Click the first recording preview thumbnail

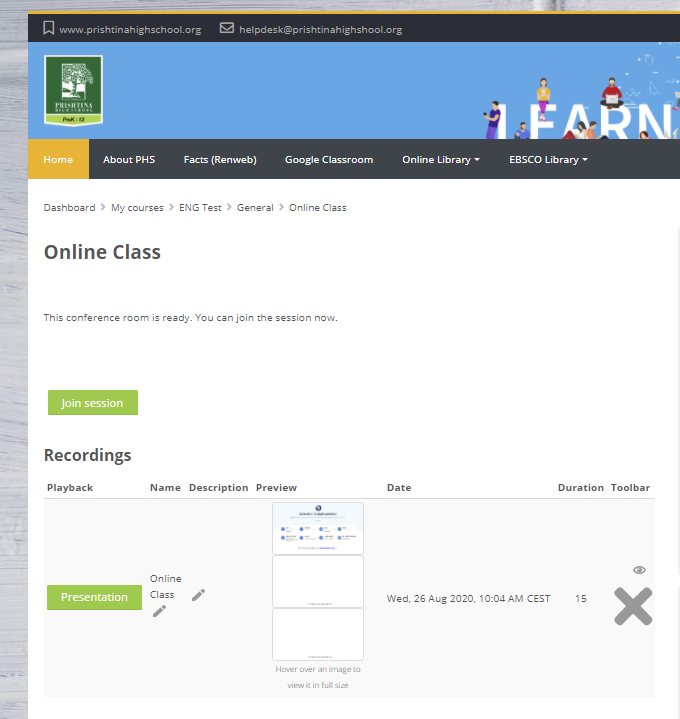[x=318, y=528]
